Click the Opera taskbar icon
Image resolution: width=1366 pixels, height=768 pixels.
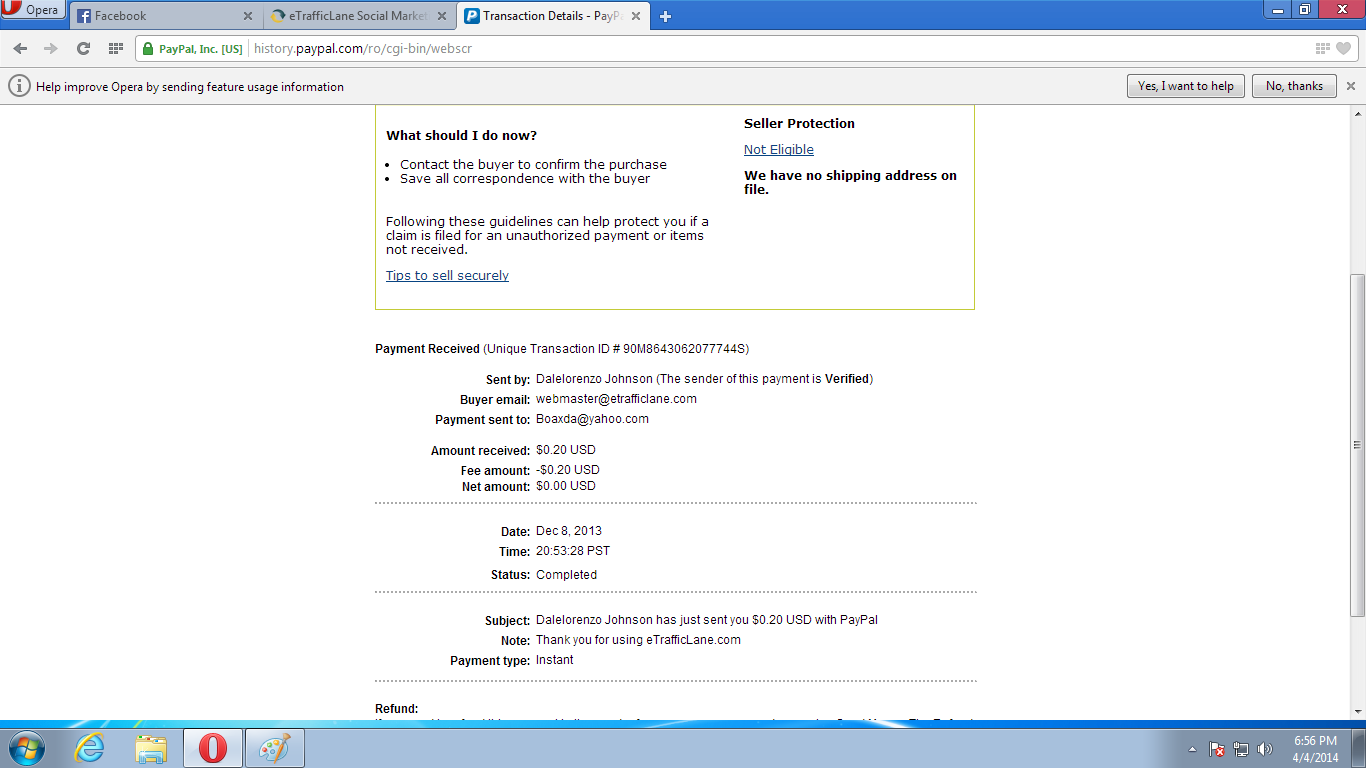pyautogui.click(x=212, y=748)
